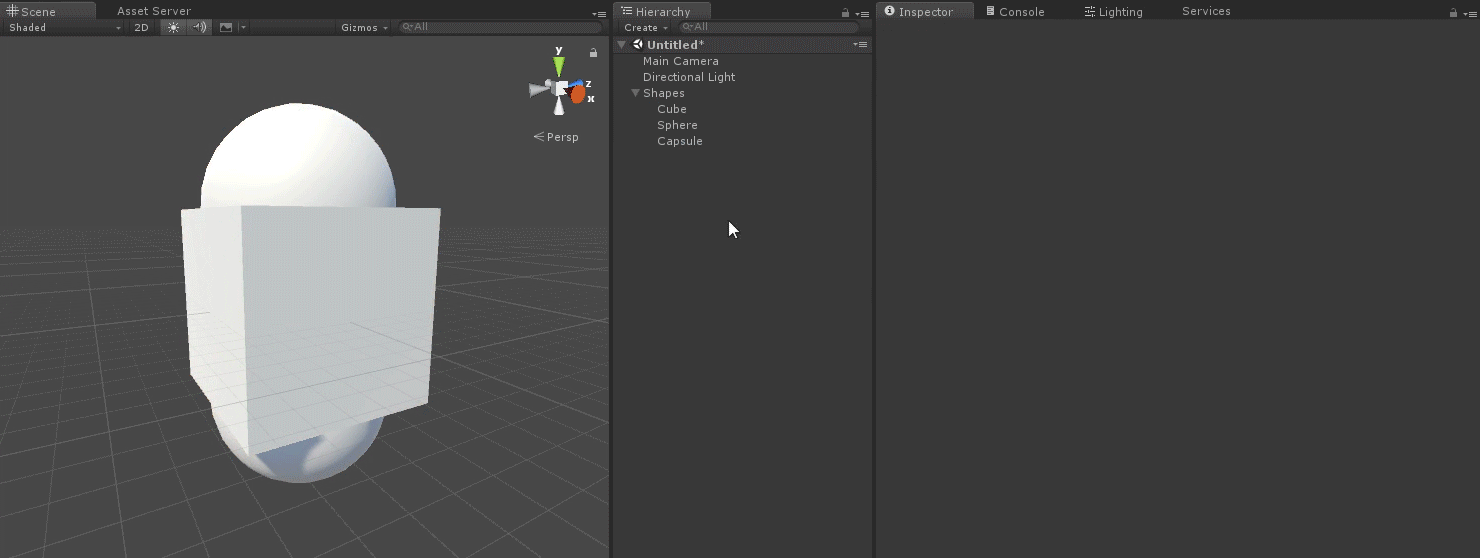Click the scene gizmo lock icon
Screen dimensions: 1480x558
point(594,53)
